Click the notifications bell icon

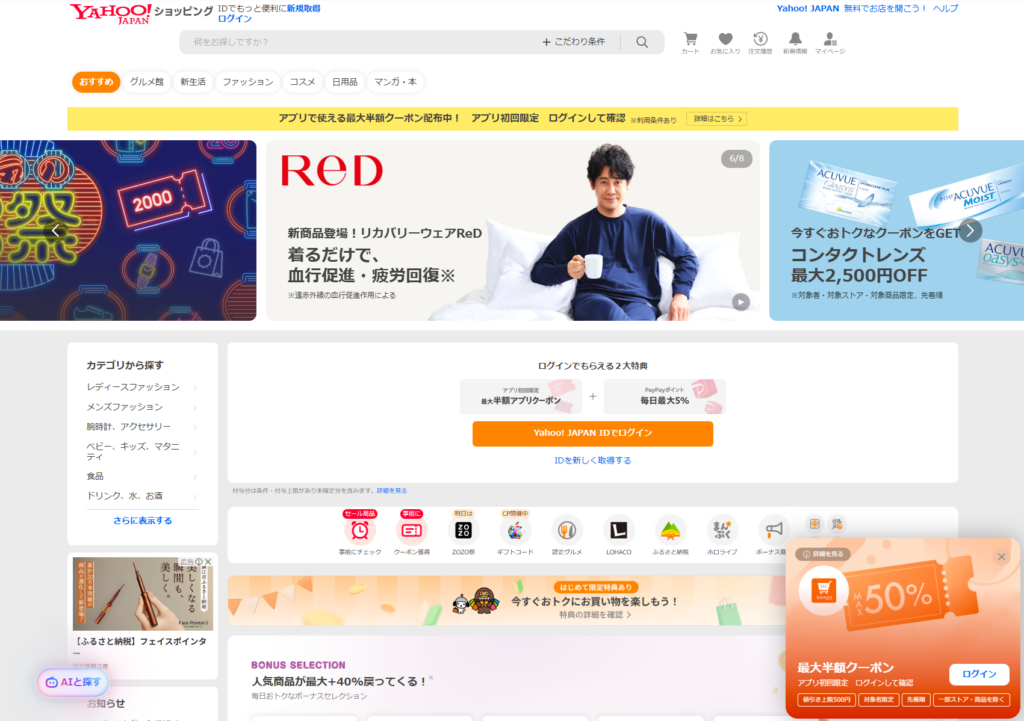[x=795, y=41]
